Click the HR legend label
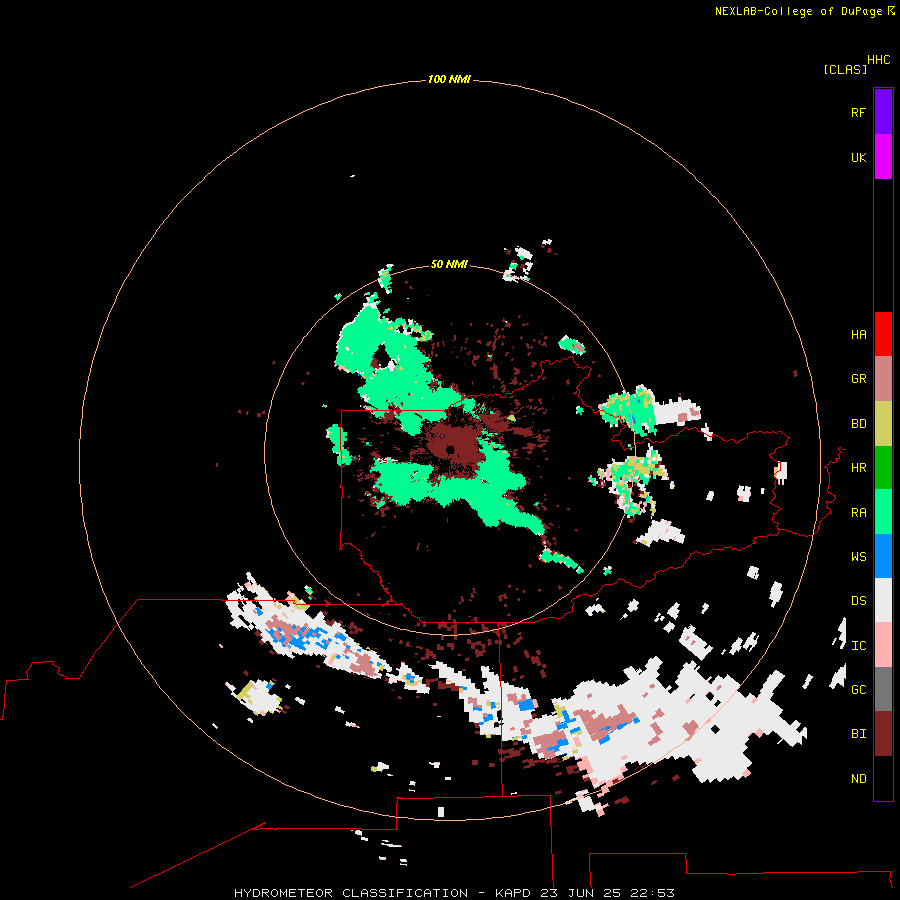 coord(858,468)
